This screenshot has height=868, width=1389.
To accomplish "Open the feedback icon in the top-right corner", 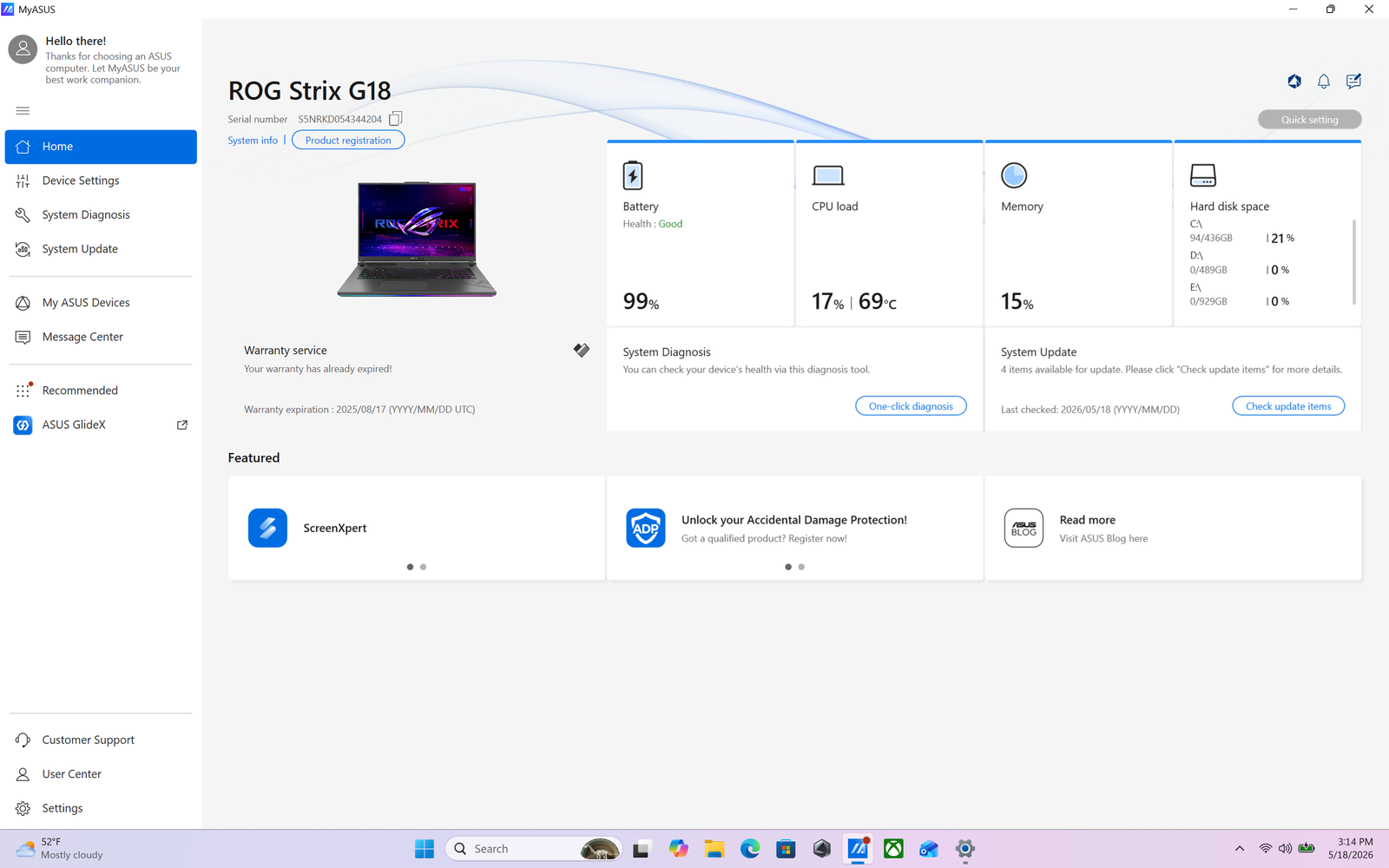I will (x=1353, y=81).
